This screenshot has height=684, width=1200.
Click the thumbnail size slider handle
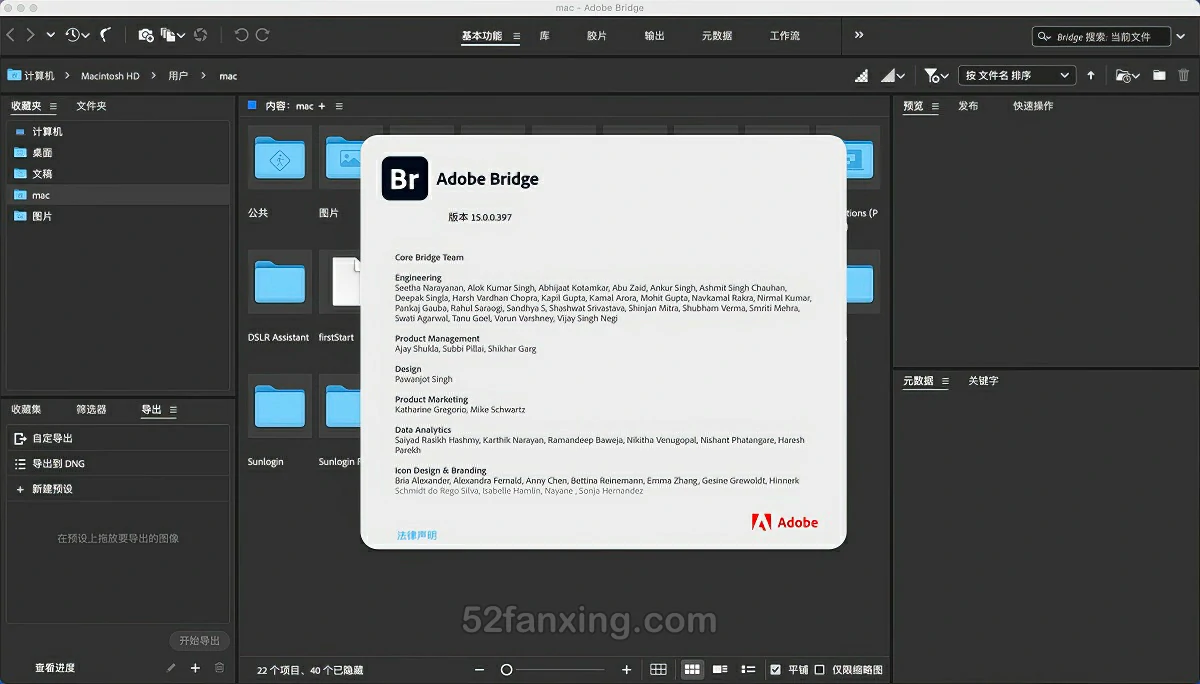[x=506, y=670]
